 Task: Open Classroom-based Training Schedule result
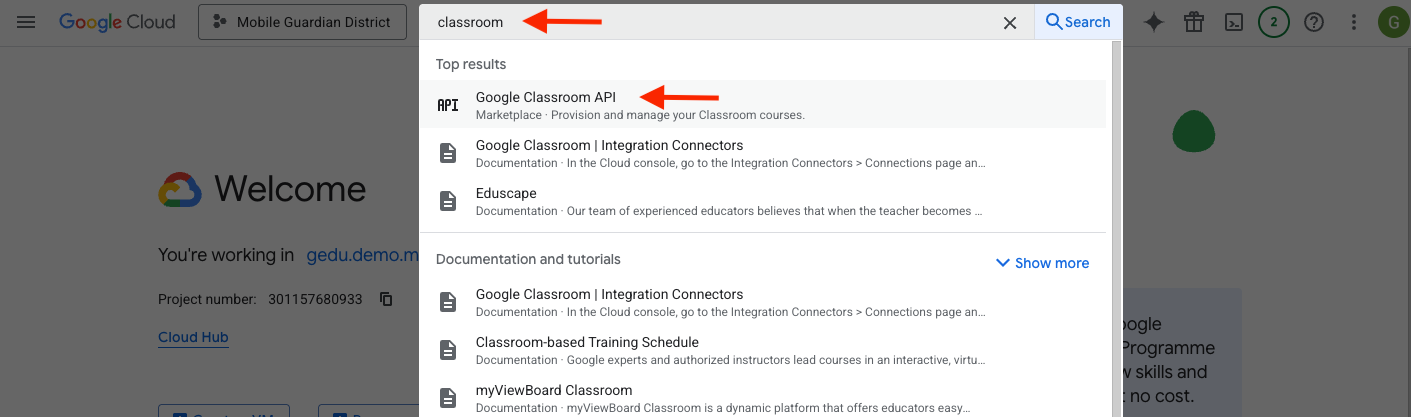pyautogui.click(x=587, y=343)
